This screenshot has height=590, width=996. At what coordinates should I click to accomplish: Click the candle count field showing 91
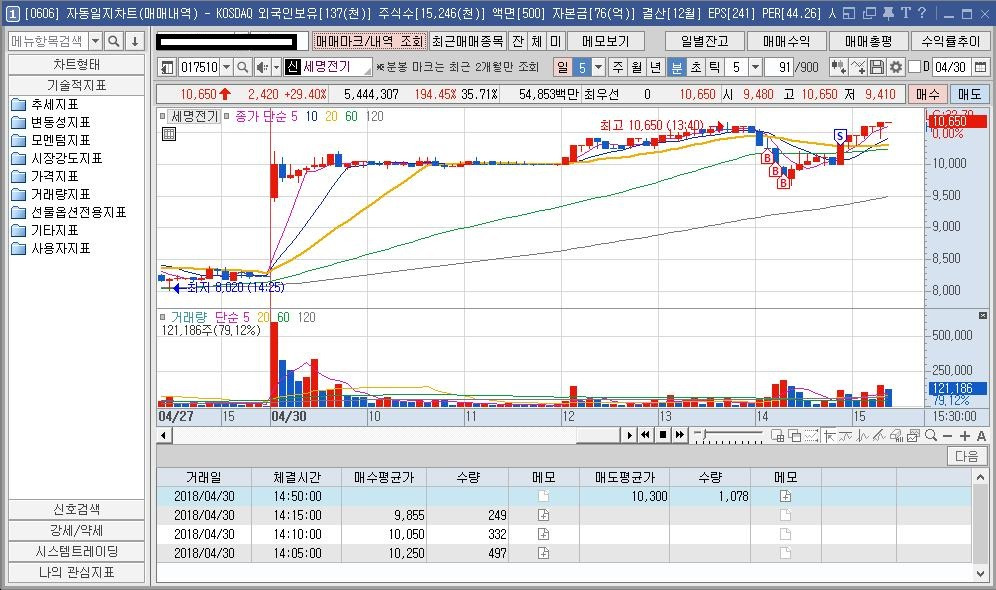(x=779, y=67)
